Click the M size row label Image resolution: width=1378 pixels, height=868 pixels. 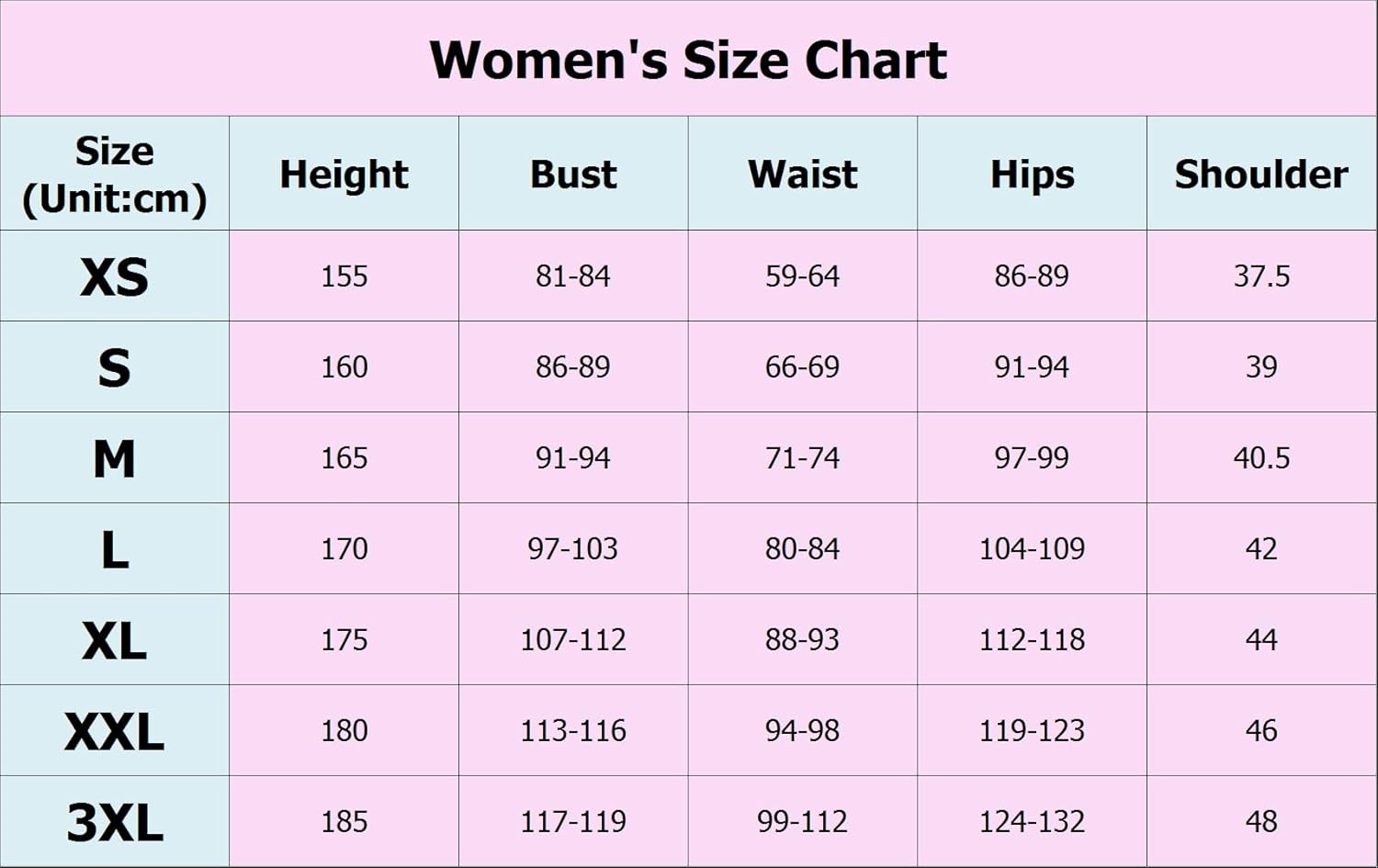click(x=114, y=458)
